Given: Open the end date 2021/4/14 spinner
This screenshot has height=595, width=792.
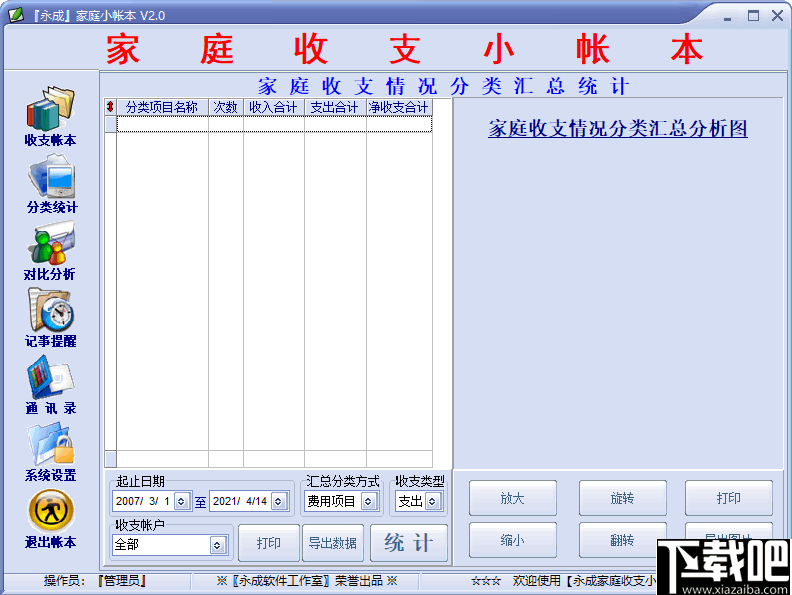Looking at the screenshot, I should (278, 502).
